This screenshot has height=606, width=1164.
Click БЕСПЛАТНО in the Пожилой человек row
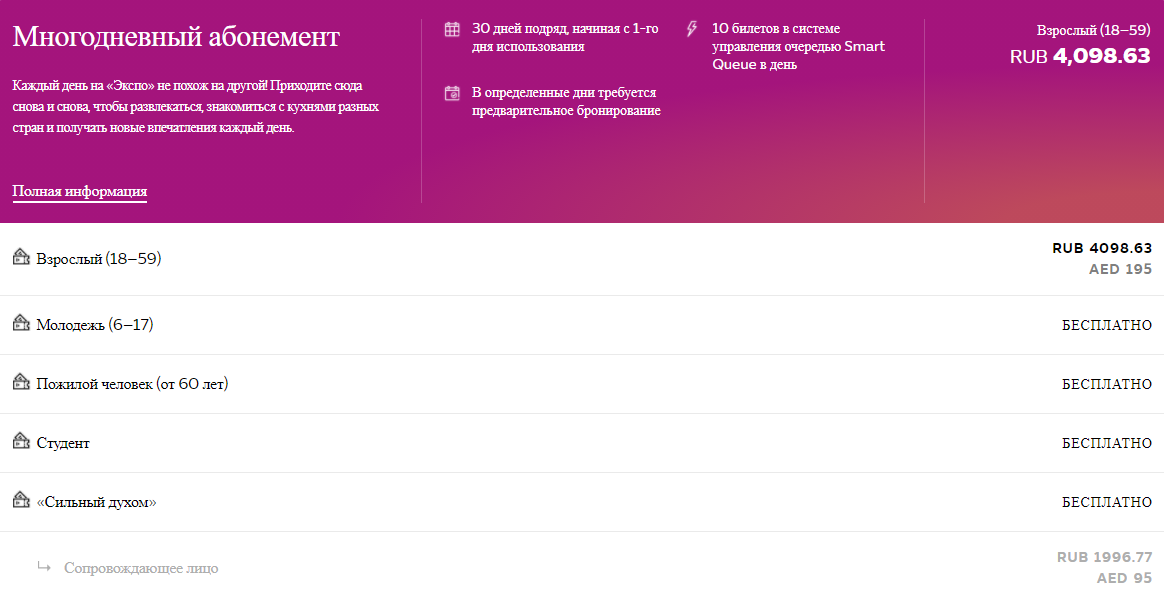click(1107, 384)
